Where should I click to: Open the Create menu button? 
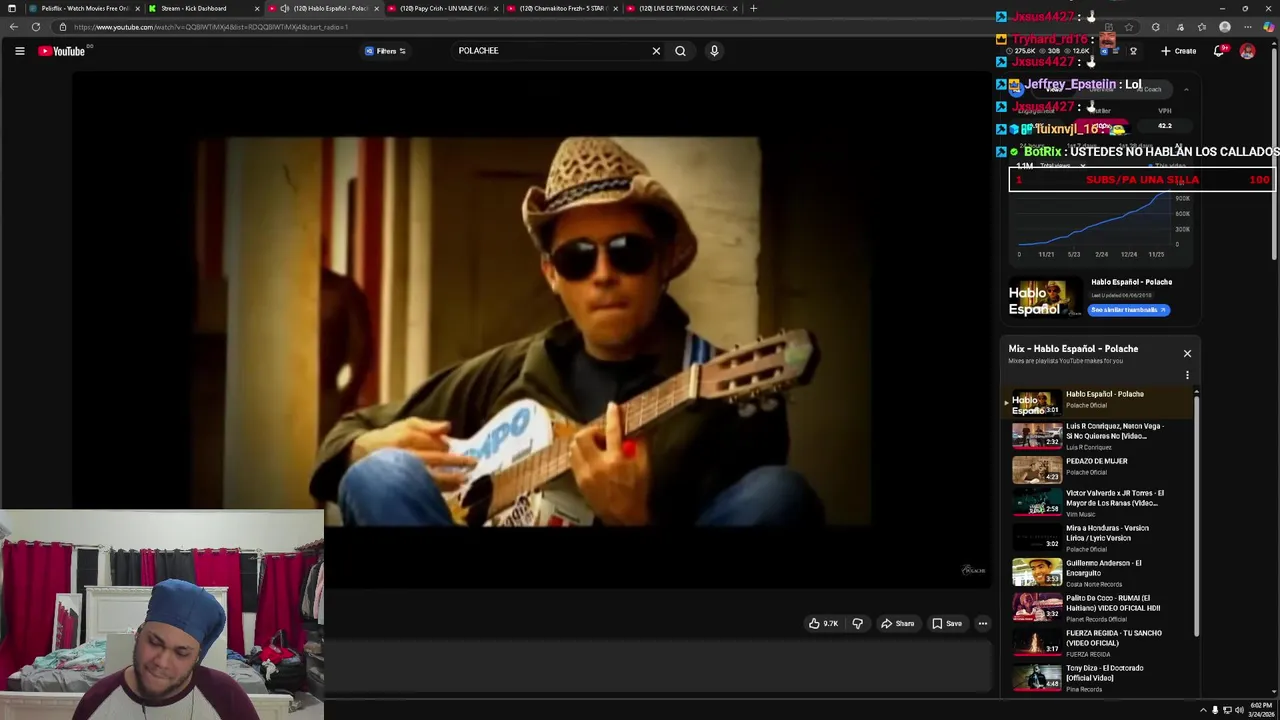pyautogui.click(x=1178, y=51)
